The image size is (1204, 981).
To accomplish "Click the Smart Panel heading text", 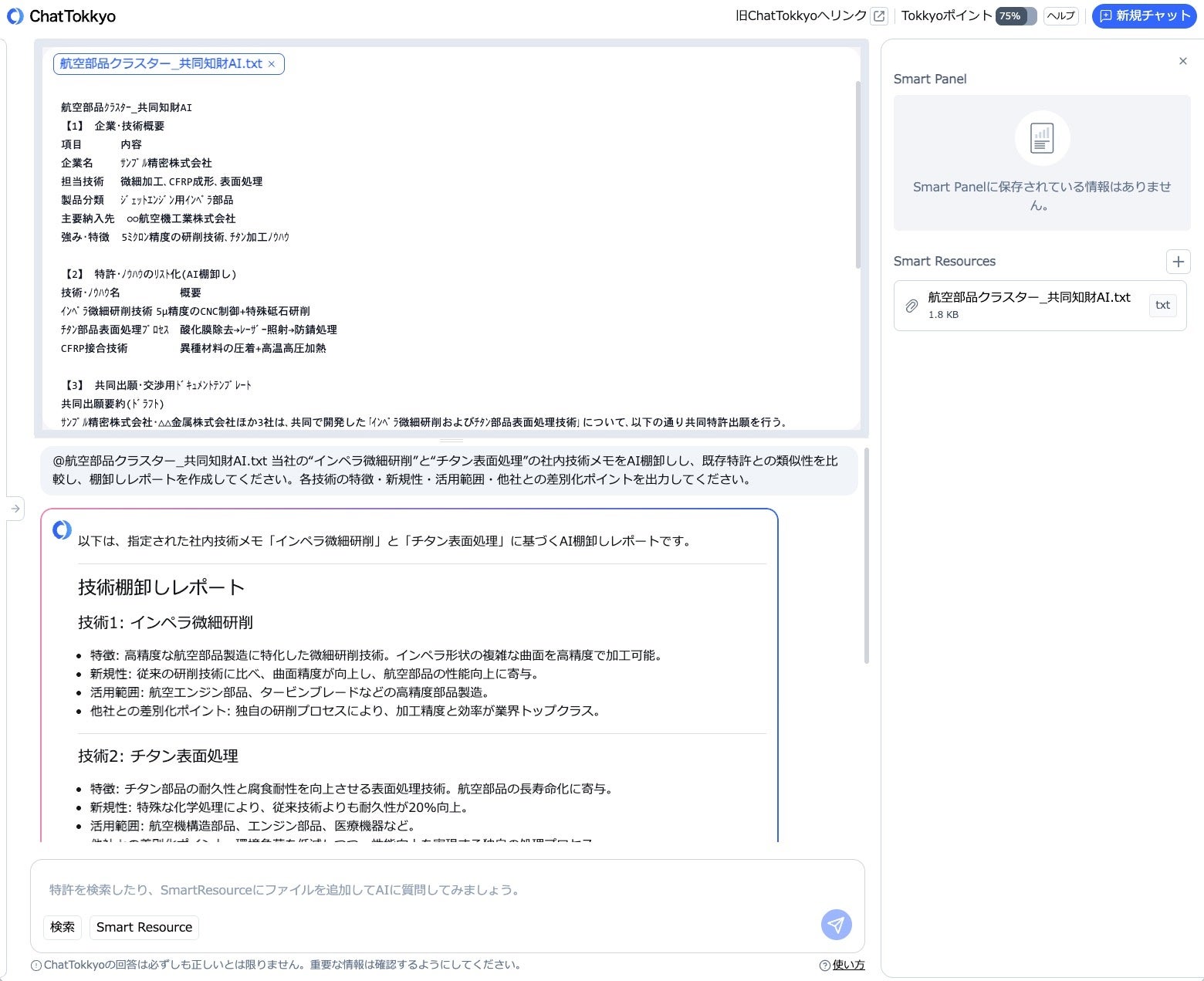I will 930,79.
